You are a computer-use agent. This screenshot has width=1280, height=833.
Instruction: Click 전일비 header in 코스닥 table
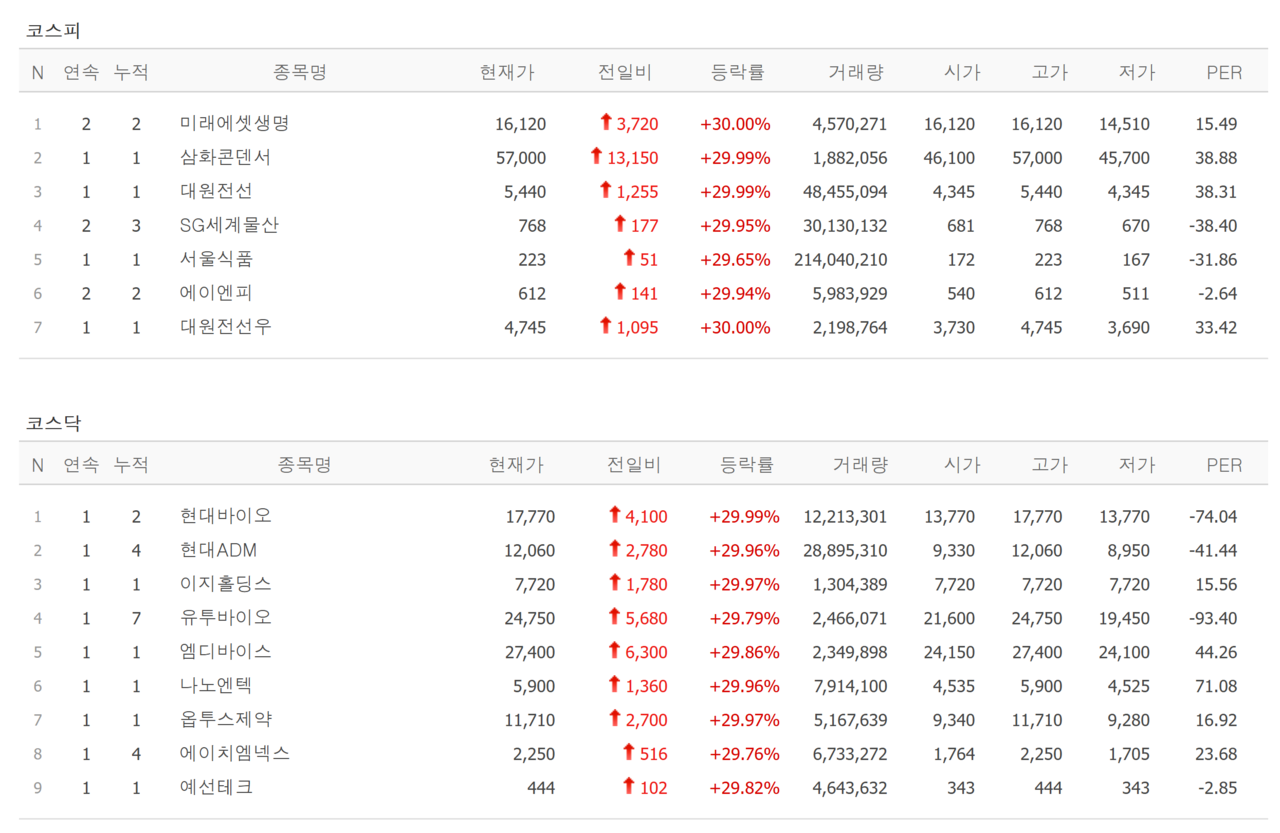click(634, 465)
